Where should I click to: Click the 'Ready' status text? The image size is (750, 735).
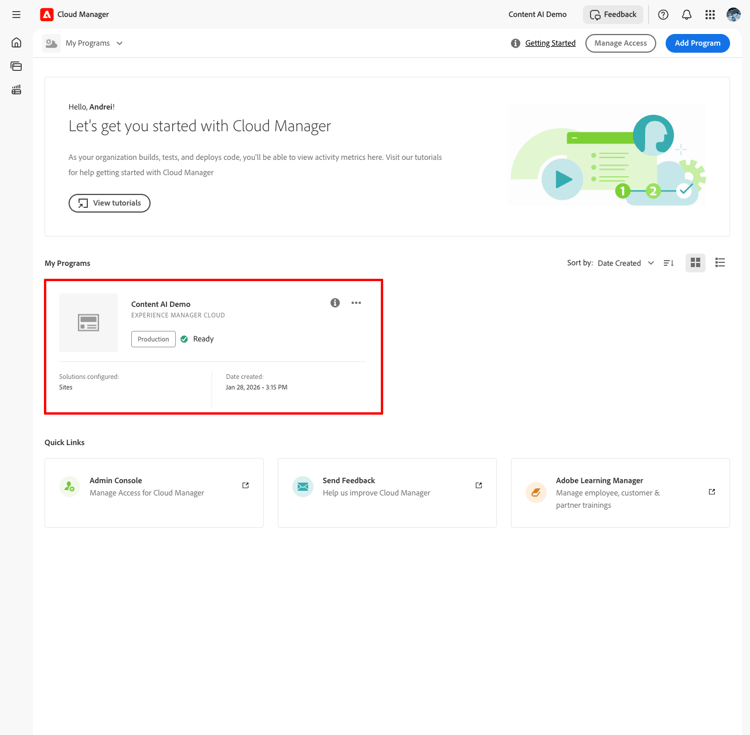[203, 339]
